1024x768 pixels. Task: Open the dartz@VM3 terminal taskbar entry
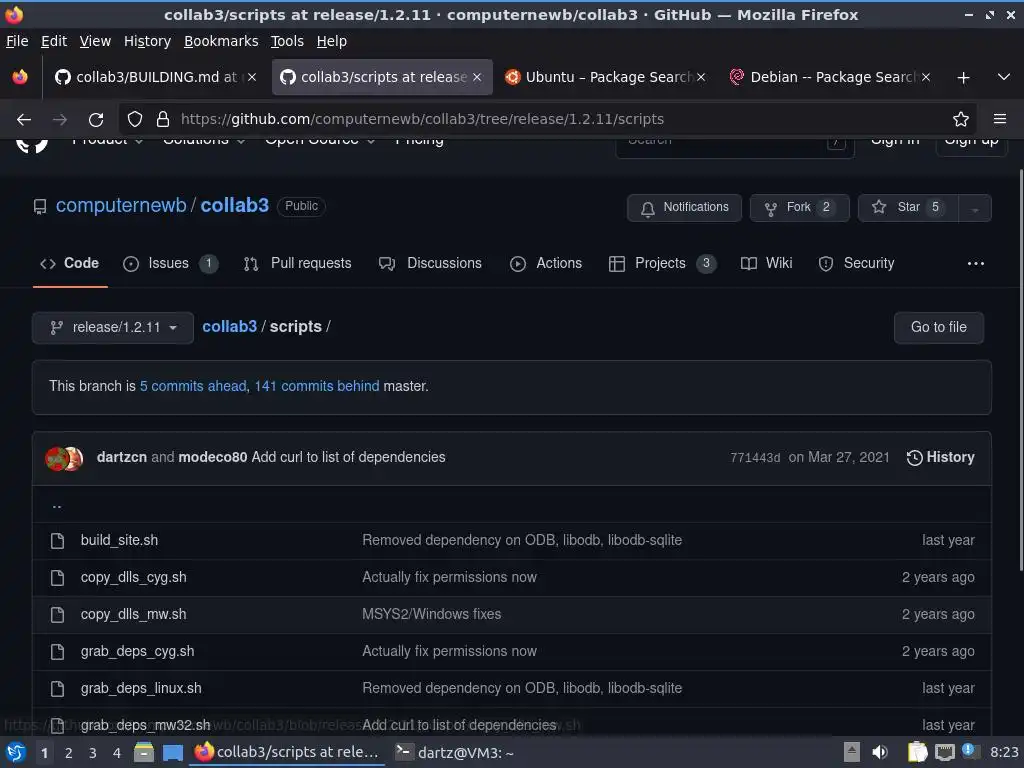pyautogui.click(x=455, y=753)
